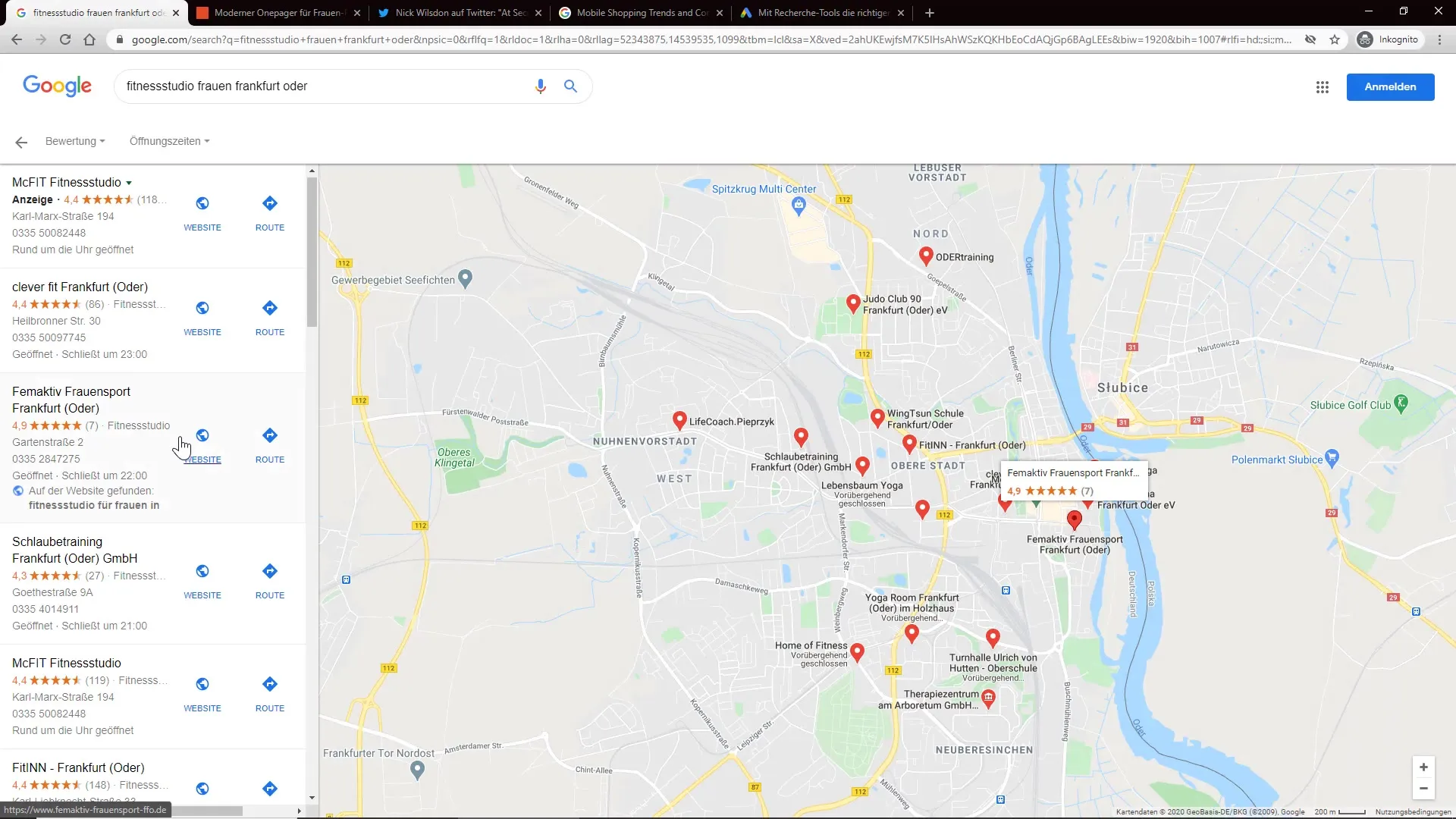Click the Polenmarkt Slubice map marker
Screen dimensions: 1456x819
pyautogui.click(x=1332, y=458)
